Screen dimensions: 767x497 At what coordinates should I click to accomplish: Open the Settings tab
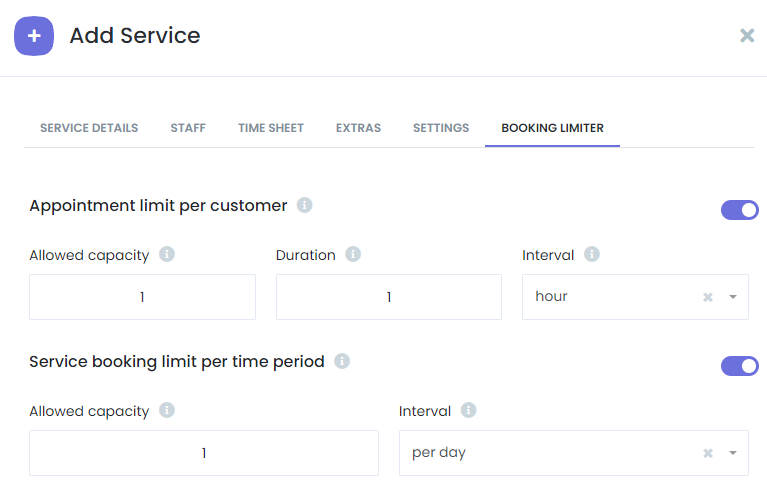click(x=441, y=128)
